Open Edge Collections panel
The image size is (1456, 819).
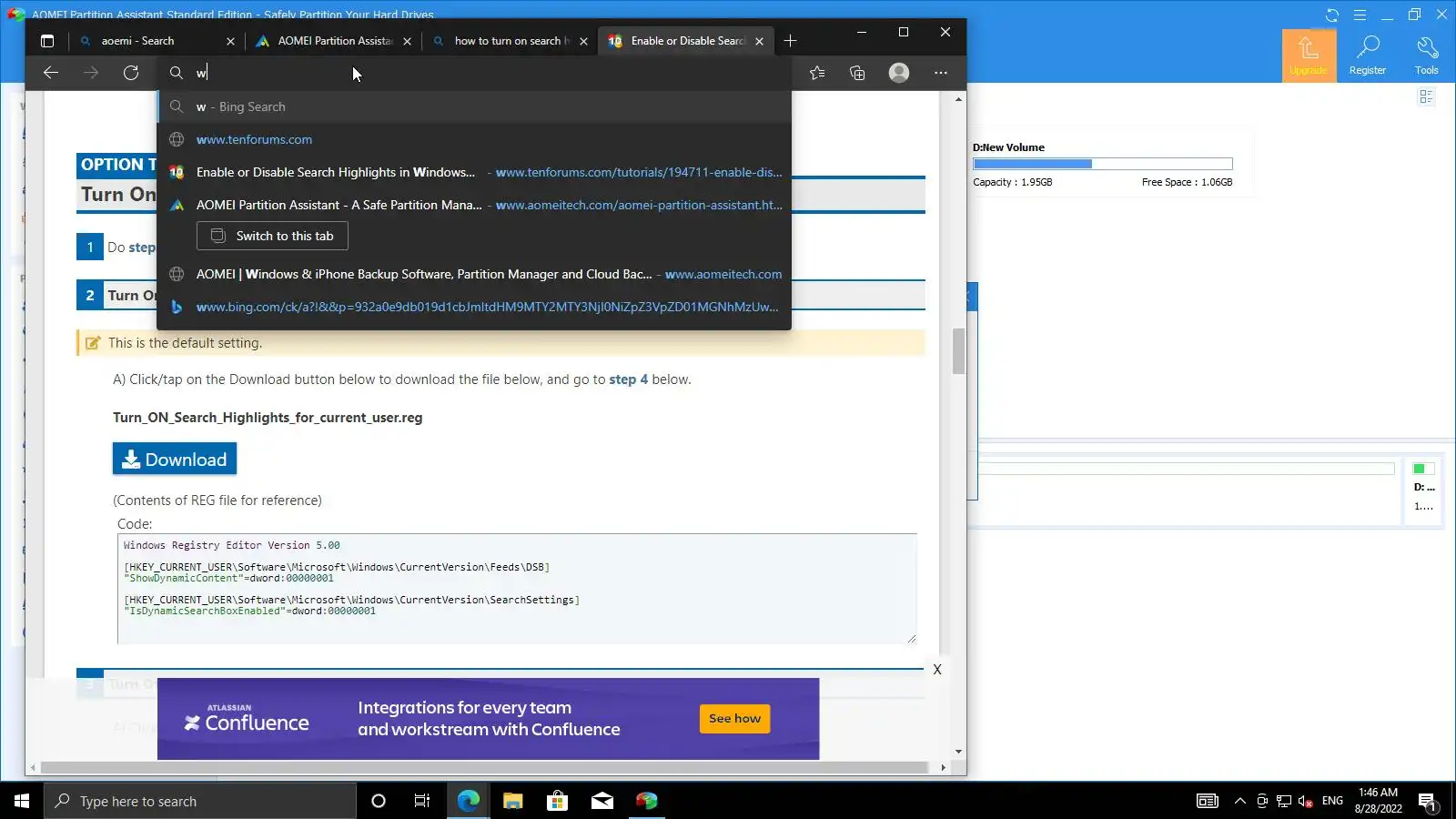(857, 73)
